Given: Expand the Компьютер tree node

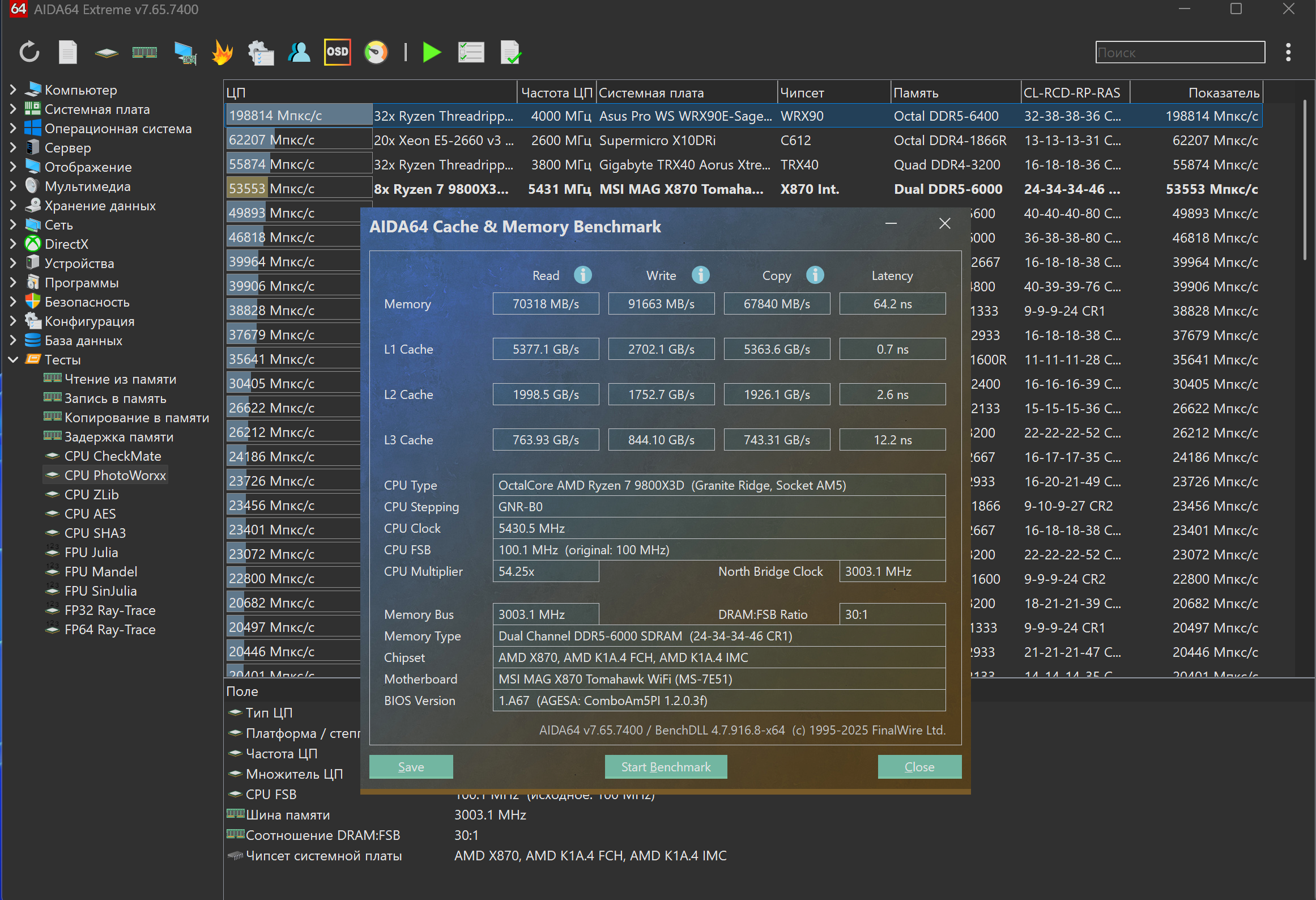Looking at the screenshot, I should [x=13, y=90].
